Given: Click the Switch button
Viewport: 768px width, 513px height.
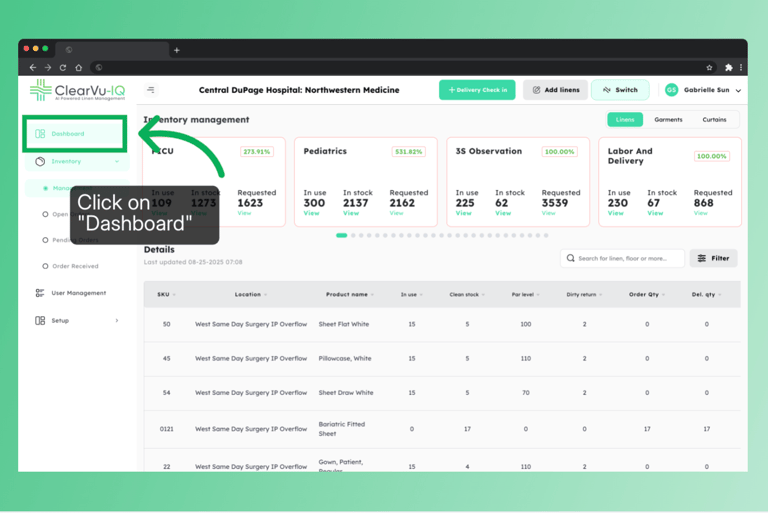Looking at the screenshot, I should tap(620, 90).
